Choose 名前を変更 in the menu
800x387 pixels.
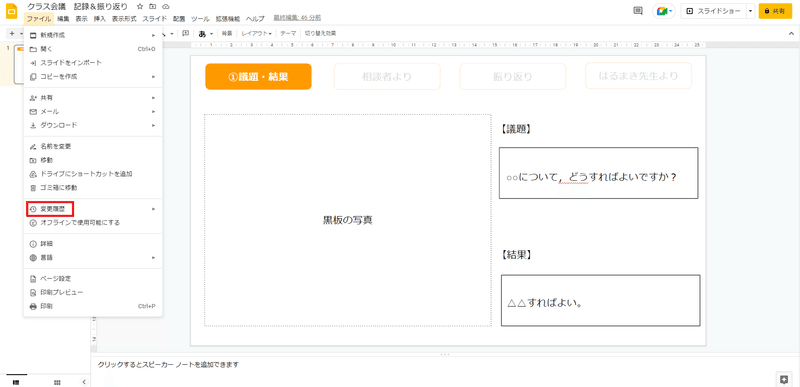tap(93, 146)
